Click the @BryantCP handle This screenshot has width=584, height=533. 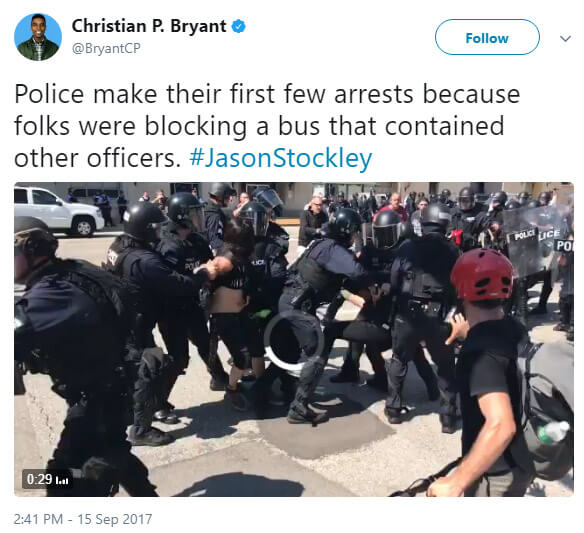106,49
